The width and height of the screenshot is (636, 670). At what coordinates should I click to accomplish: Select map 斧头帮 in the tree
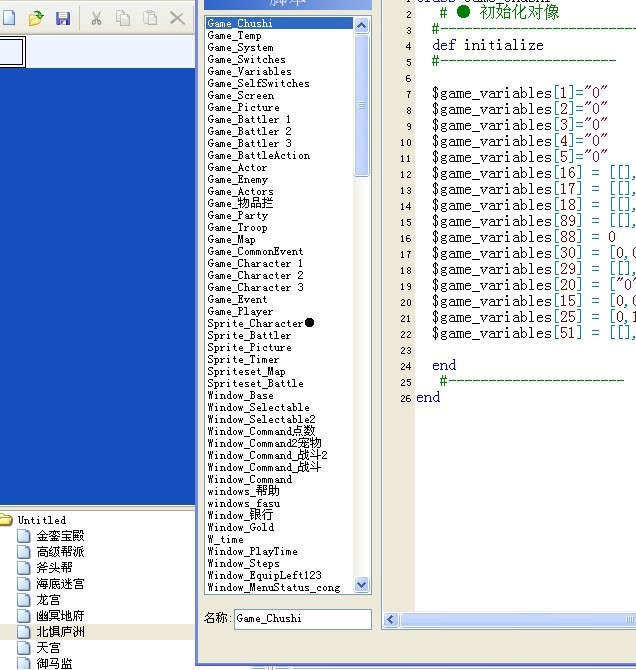tap(54, 567)
